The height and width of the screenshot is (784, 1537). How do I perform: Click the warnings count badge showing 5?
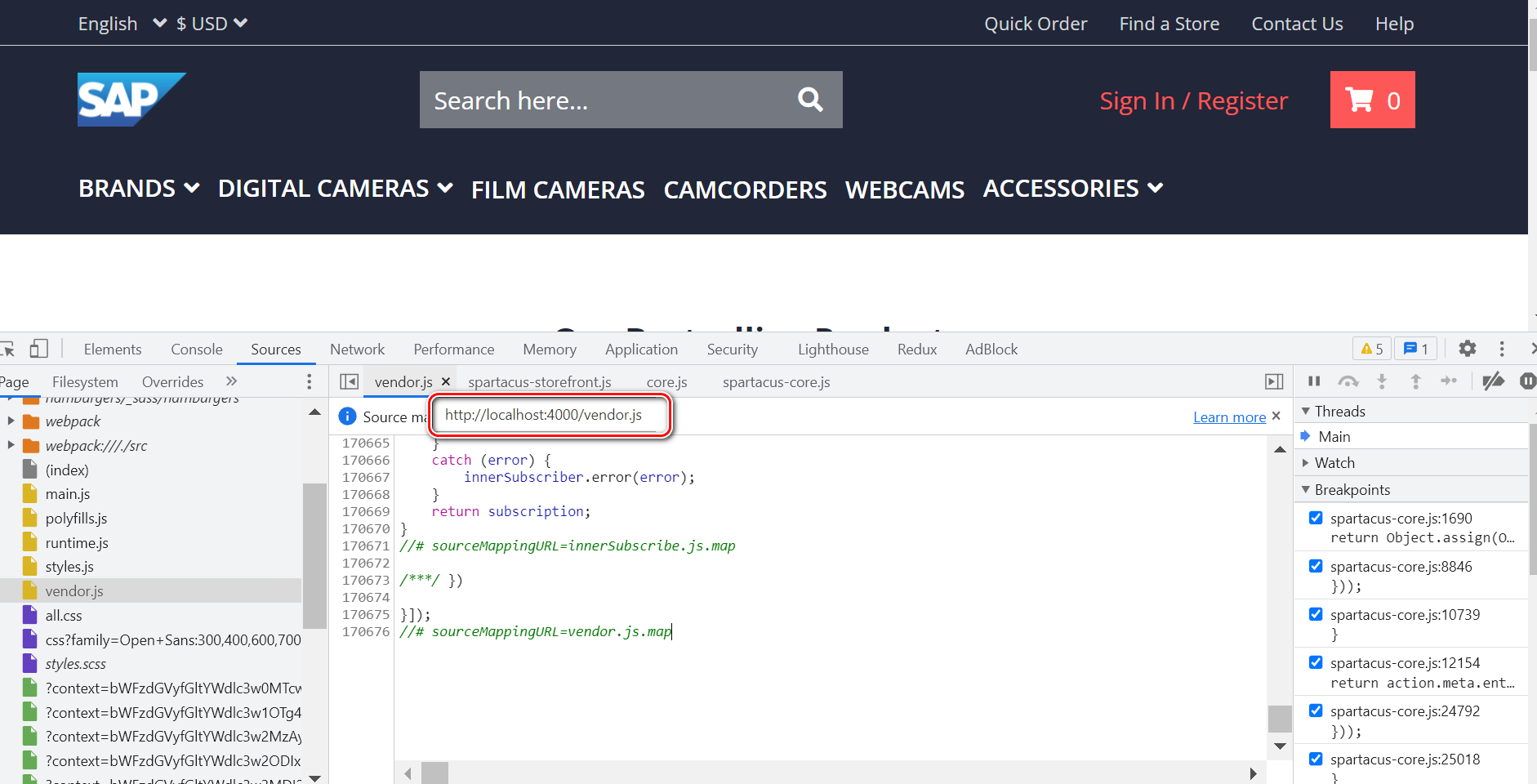coord(1372,349)
